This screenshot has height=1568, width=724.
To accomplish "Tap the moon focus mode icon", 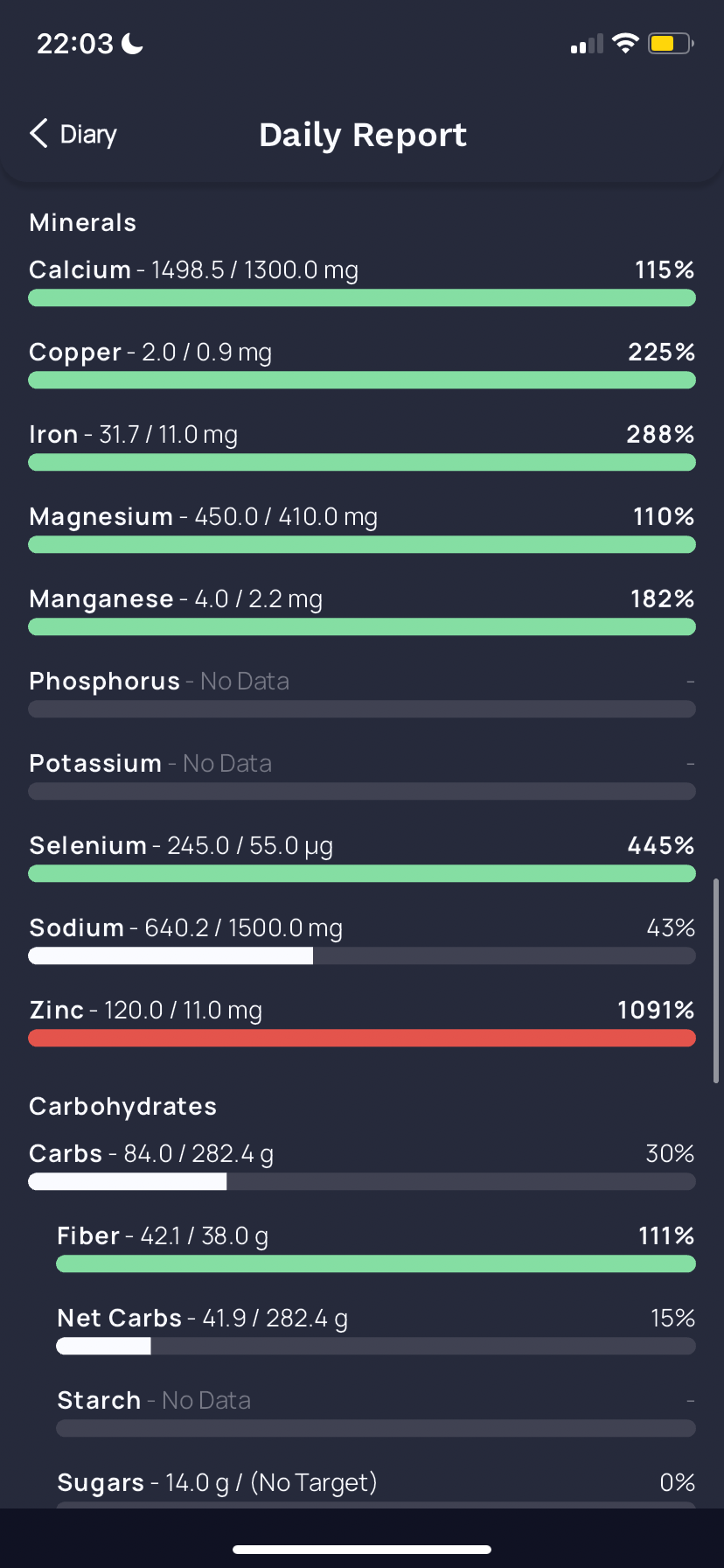I will (x=132, y=43).
